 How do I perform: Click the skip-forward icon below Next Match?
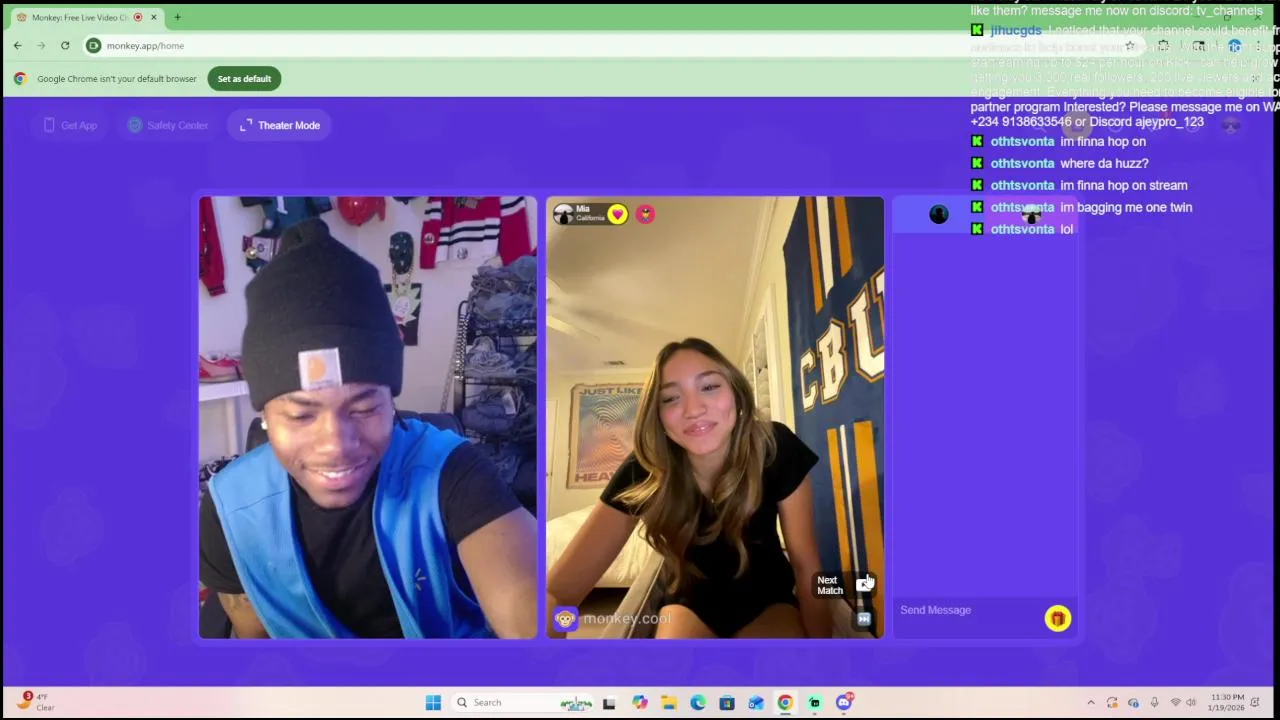tap(864, 619)
